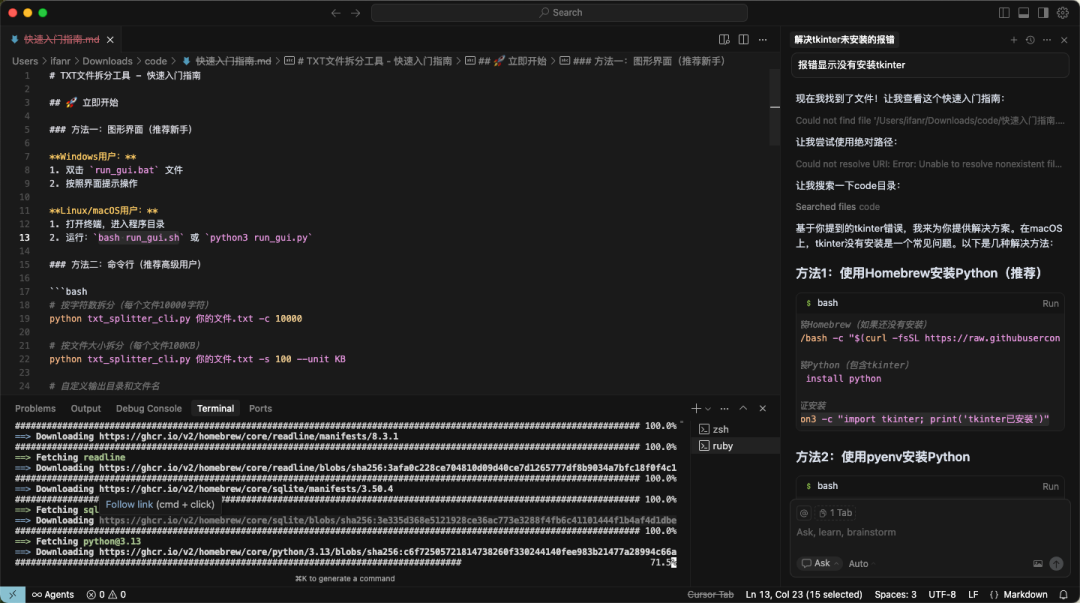Maximize the bottom panel with chevron up
Image resolution: width=1080 pixels, height=603 pixels.
click(x=743, y=408)
